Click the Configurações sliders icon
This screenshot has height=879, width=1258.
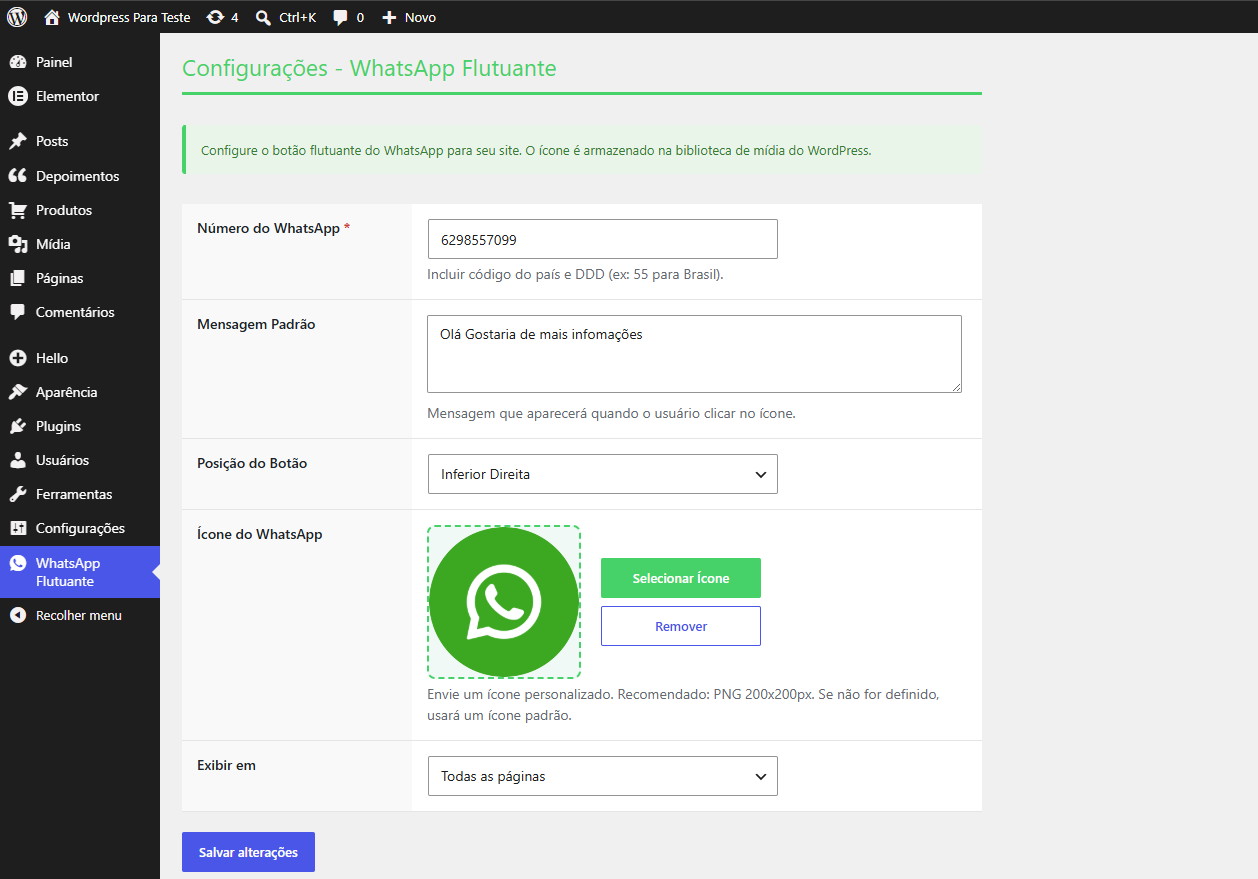[x=17, y=528]
